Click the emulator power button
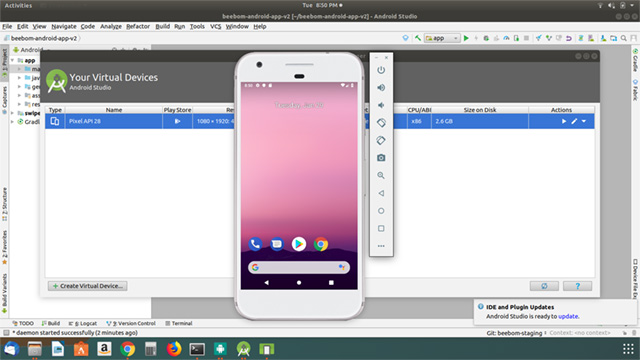640x360 pixels. coord(381,70)
